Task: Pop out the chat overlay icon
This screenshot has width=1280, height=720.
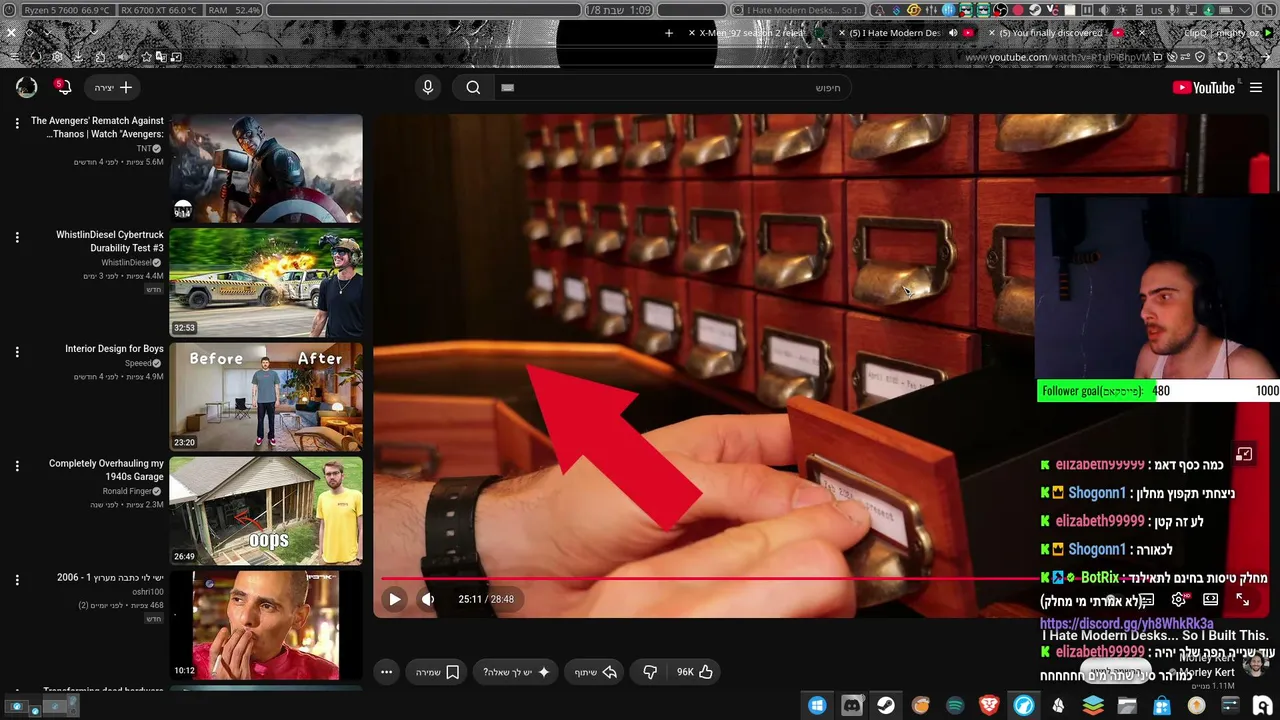Action: (x=1244, y=454)
